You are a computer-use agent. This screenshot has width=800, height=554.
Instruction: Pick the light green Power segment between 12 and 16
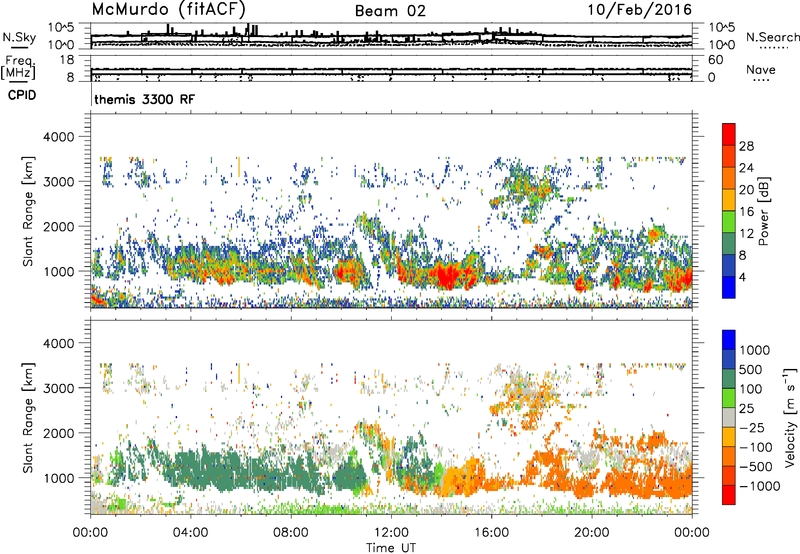[x=729, y=222]
